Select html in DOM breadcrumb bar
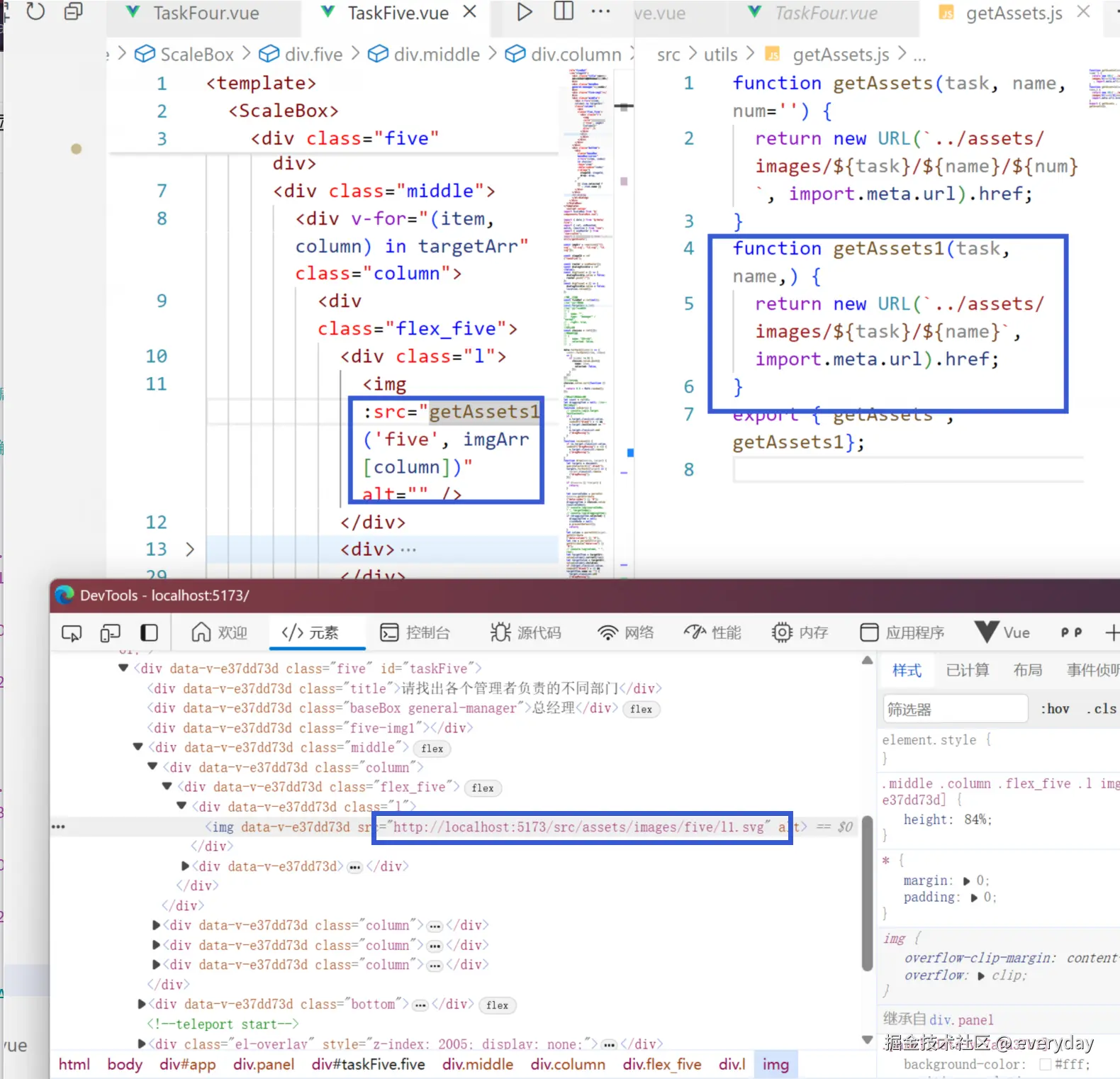The image size is (1120, 1079). coord(74,1064)
